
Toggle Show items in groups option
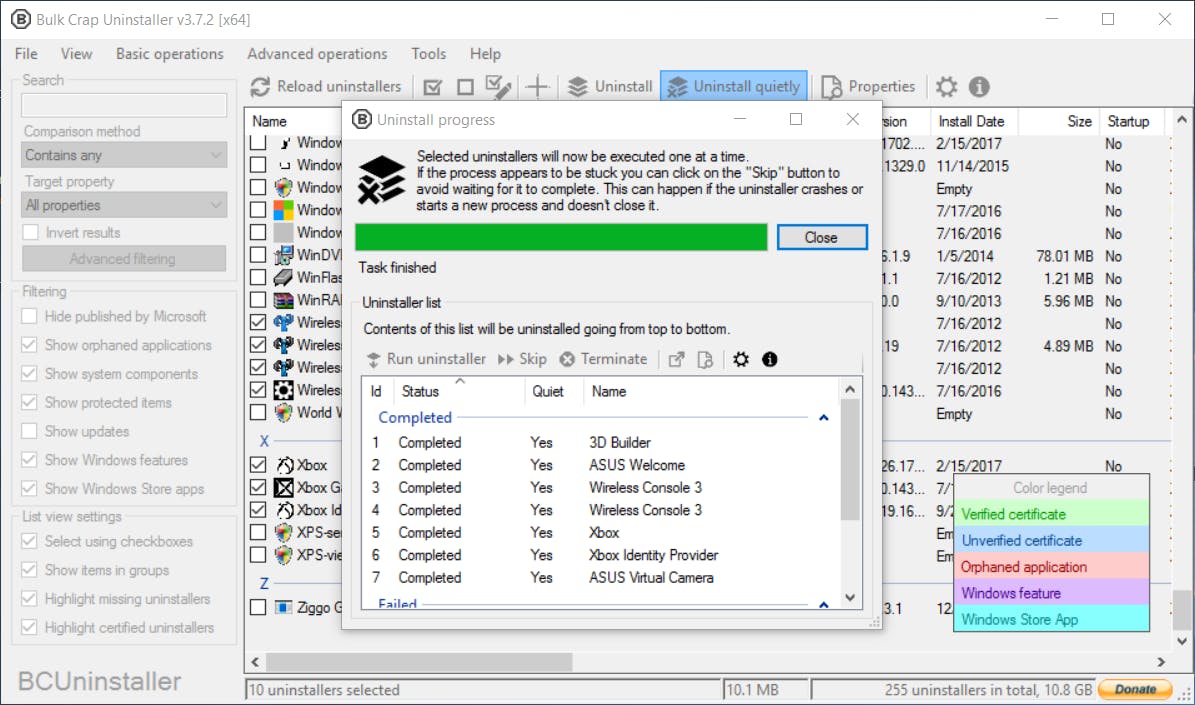tap(29, 570)
